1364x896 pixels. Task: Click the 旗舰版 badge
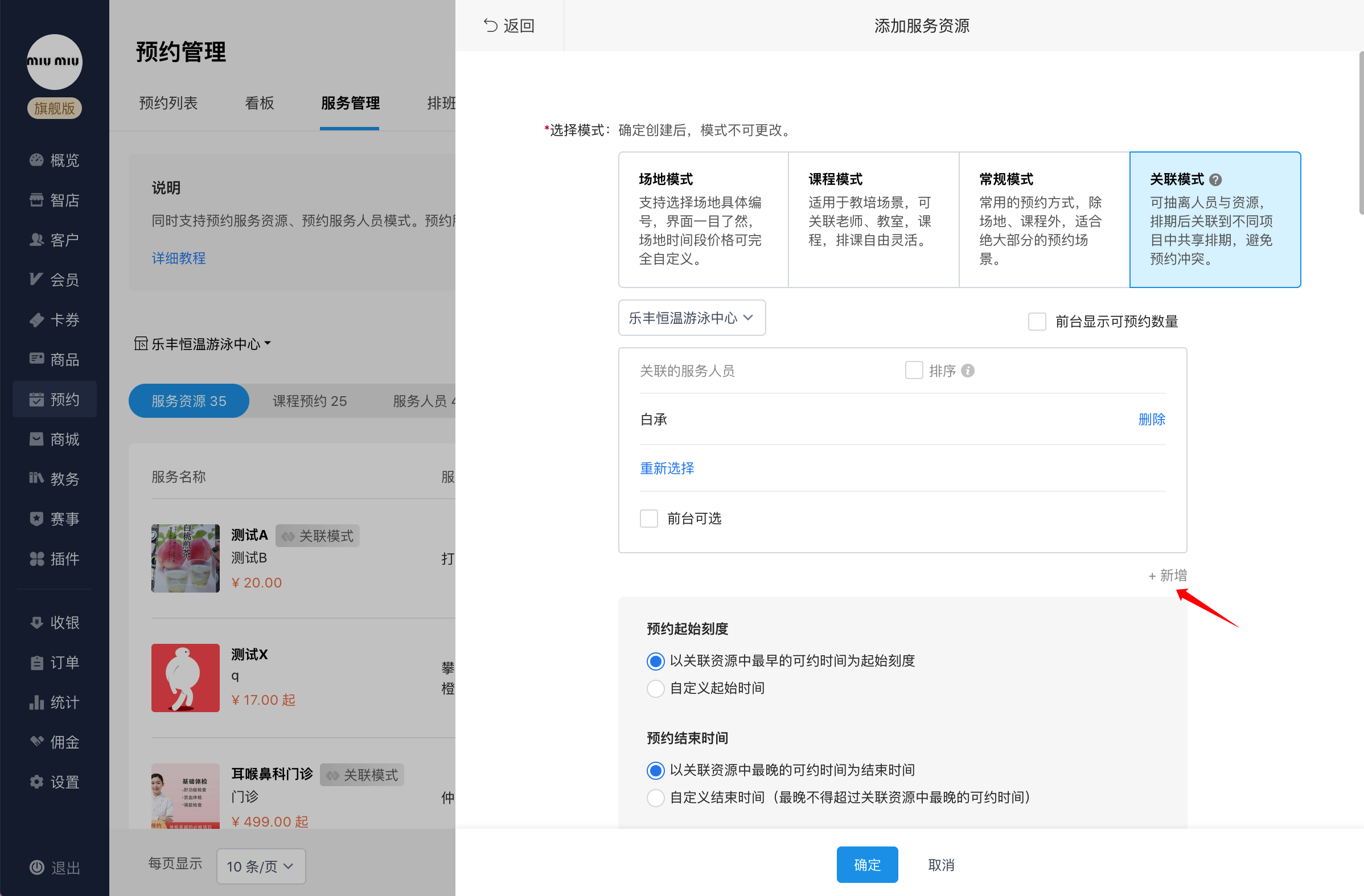(x=55, y=108)
